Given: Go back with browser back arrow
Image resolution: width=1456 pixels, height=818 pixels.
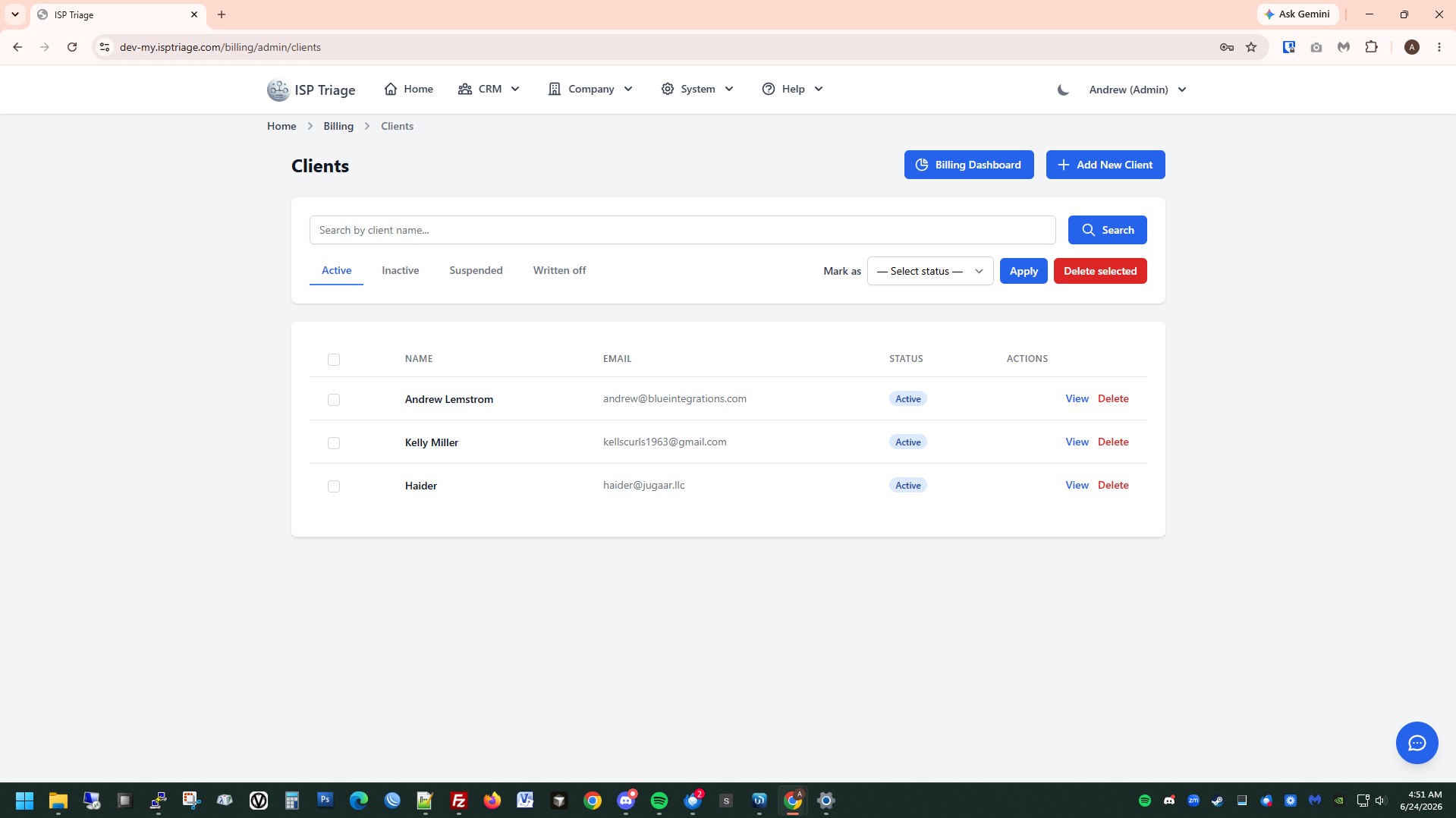Looking at the screenshot, I should [17, 47].
